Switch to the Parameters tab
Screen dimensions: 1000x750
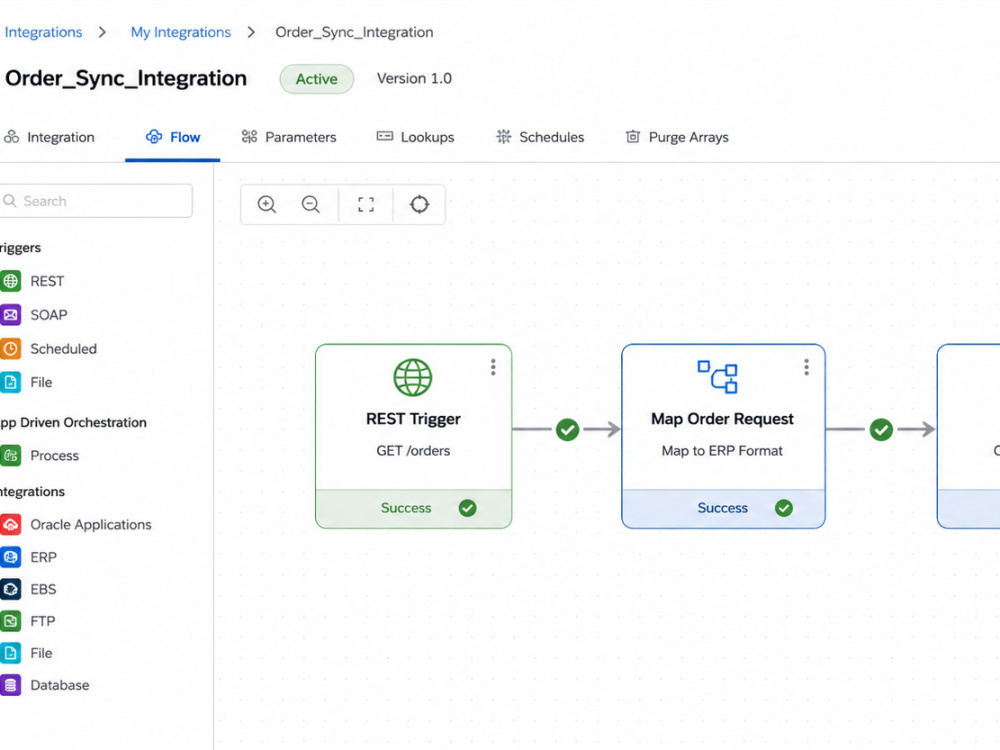[288, 137]
